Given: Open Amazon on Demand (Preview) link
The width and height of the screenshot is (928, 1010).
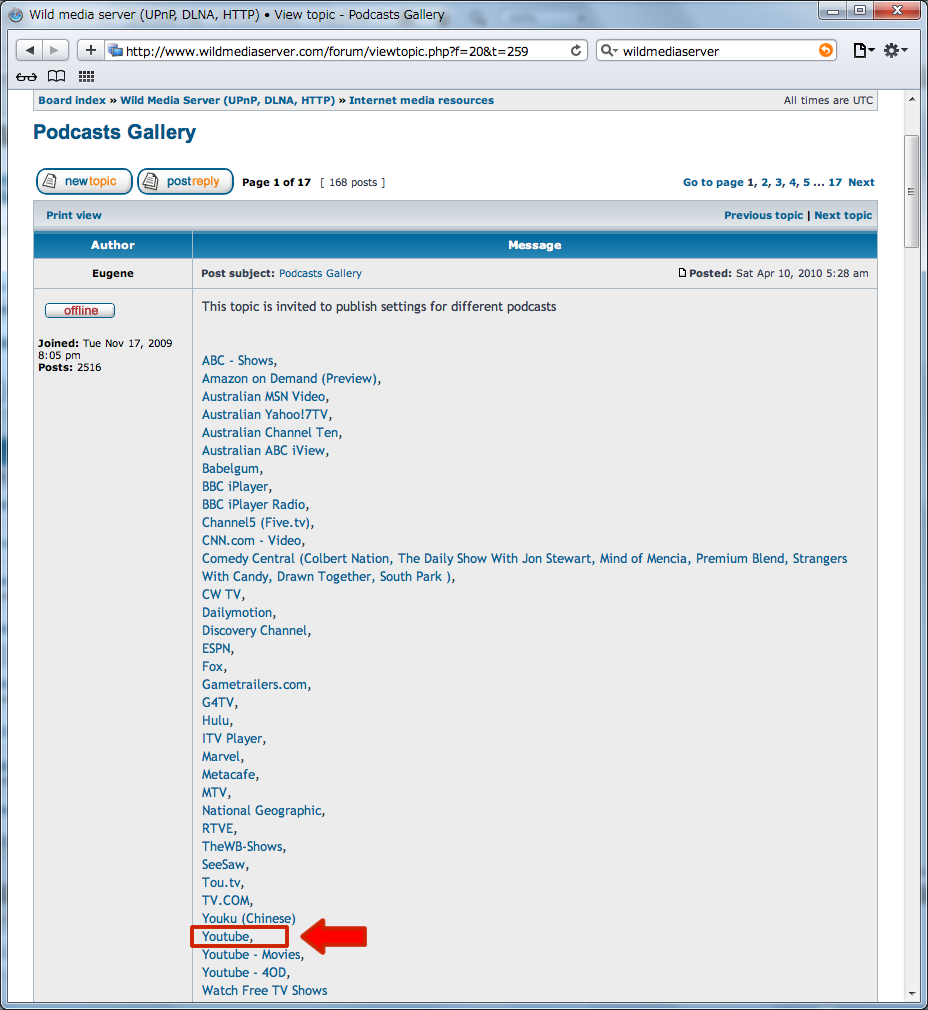Looking at the screenshot, I should pyautogui.click(x=290, y=379).
